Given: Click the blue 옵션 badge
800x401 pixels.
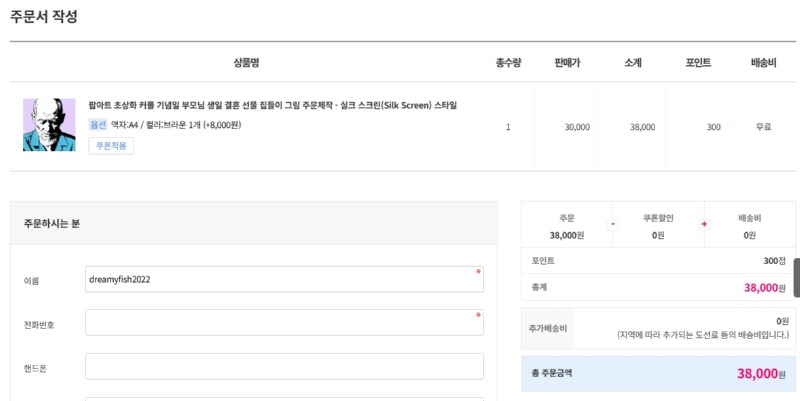Looking at the screenshot, I should point(97,124).
